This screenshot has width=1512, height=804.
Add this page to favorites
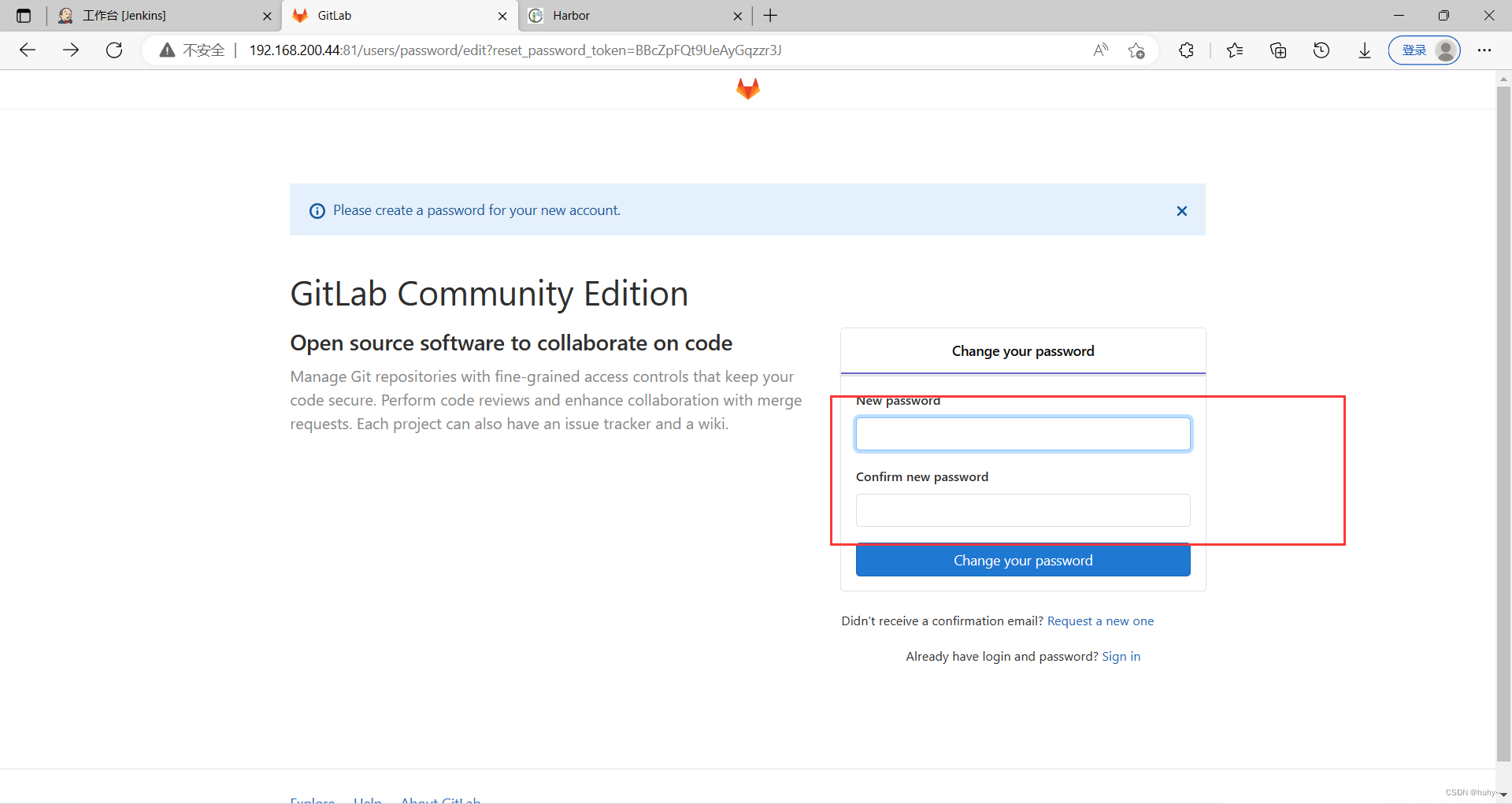[x=1136, y=50]
